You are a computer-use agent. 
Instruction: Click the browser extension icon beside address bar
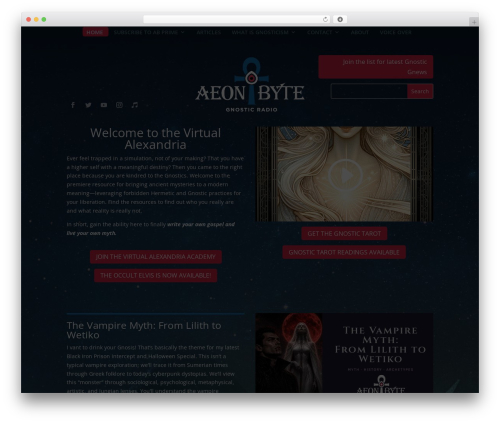(x=340, y=19)
